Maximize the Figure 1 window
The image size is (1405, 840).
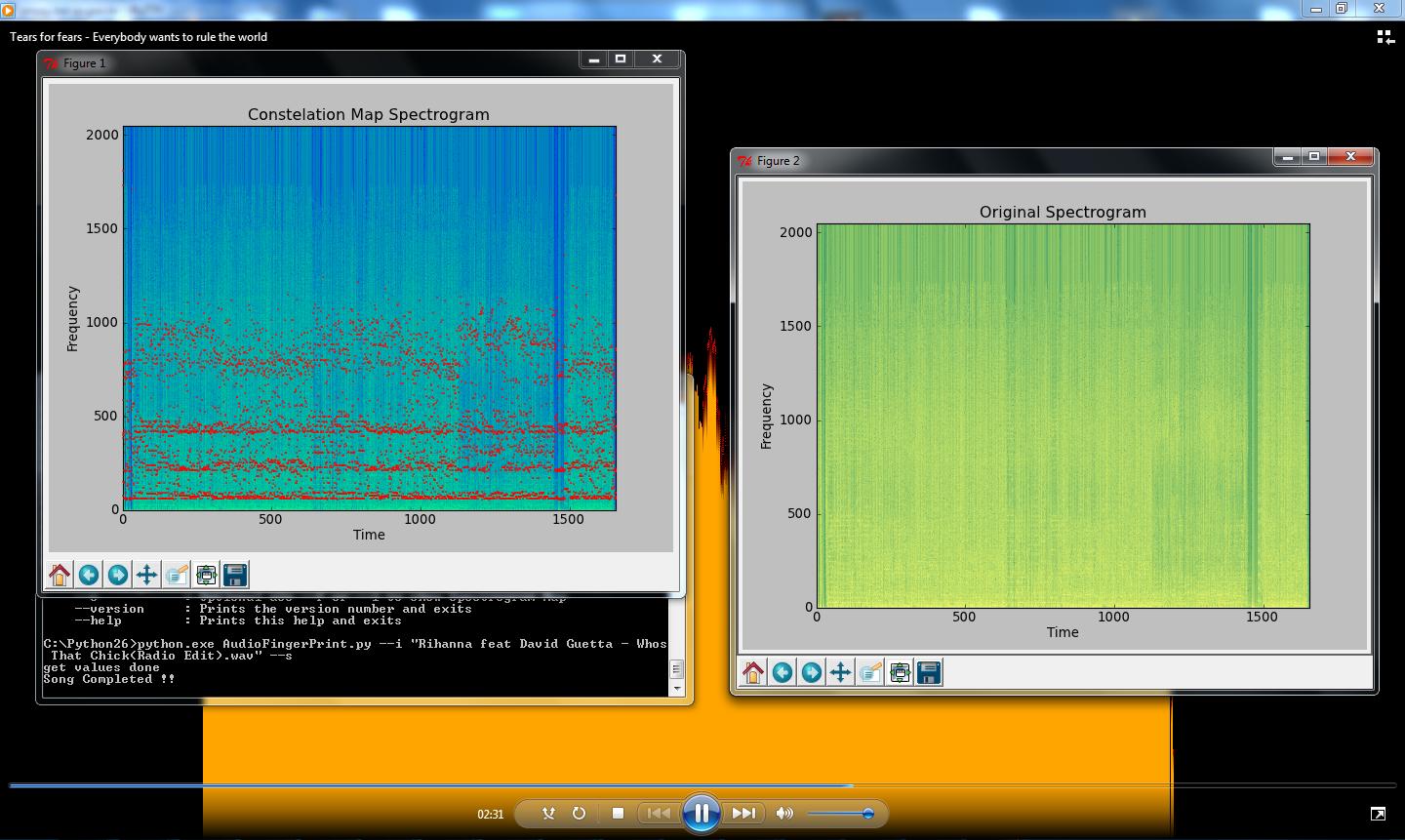click(x=621, y=59)
